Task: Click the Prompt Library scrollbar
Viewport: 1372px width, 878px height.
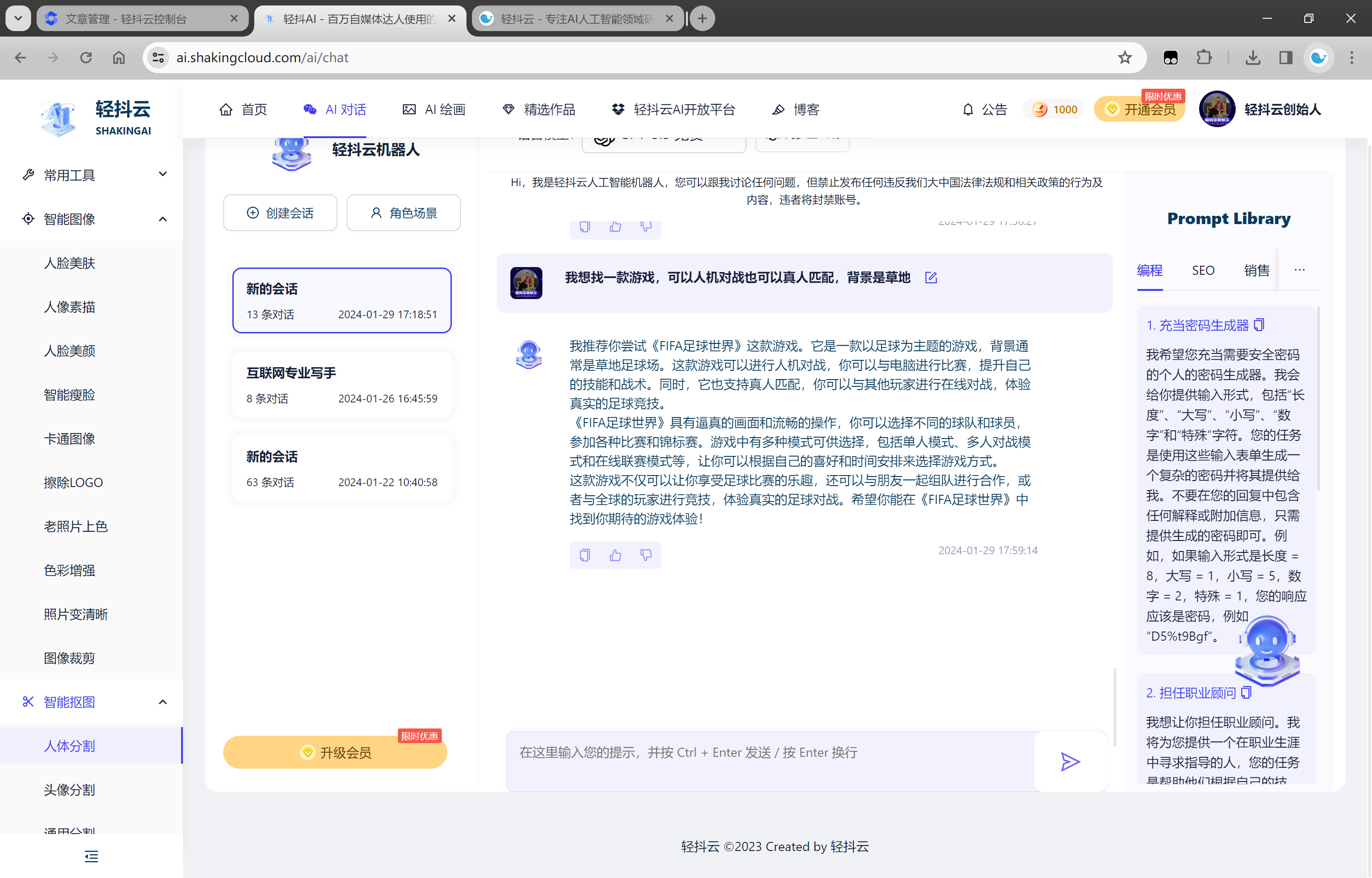Action: pyautogui.click(x=1318, y=399)
